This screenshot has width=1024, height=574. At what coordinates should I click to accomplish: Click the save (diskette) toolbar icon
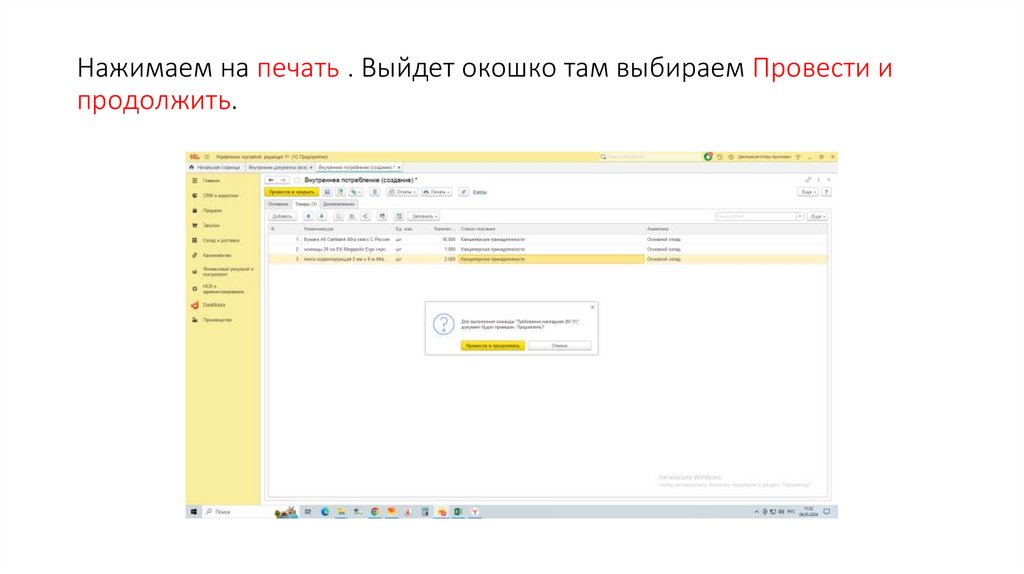click(327, 192)
